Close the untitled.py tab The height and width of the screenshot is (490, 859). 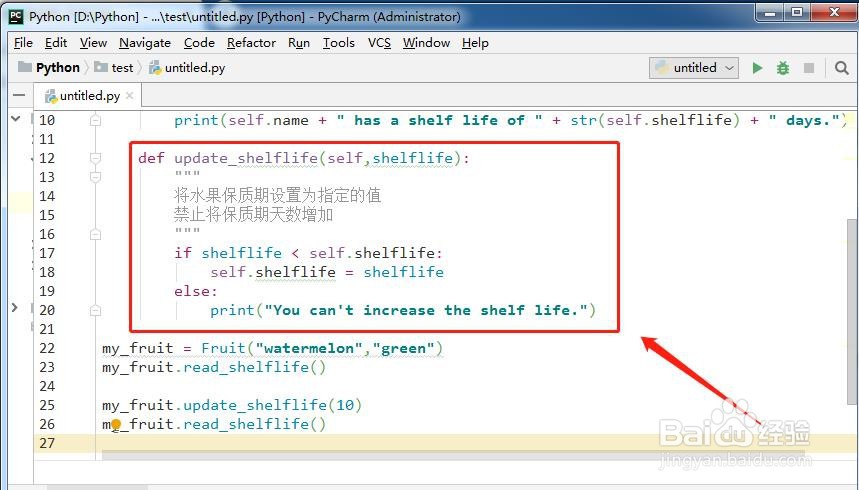129,96
